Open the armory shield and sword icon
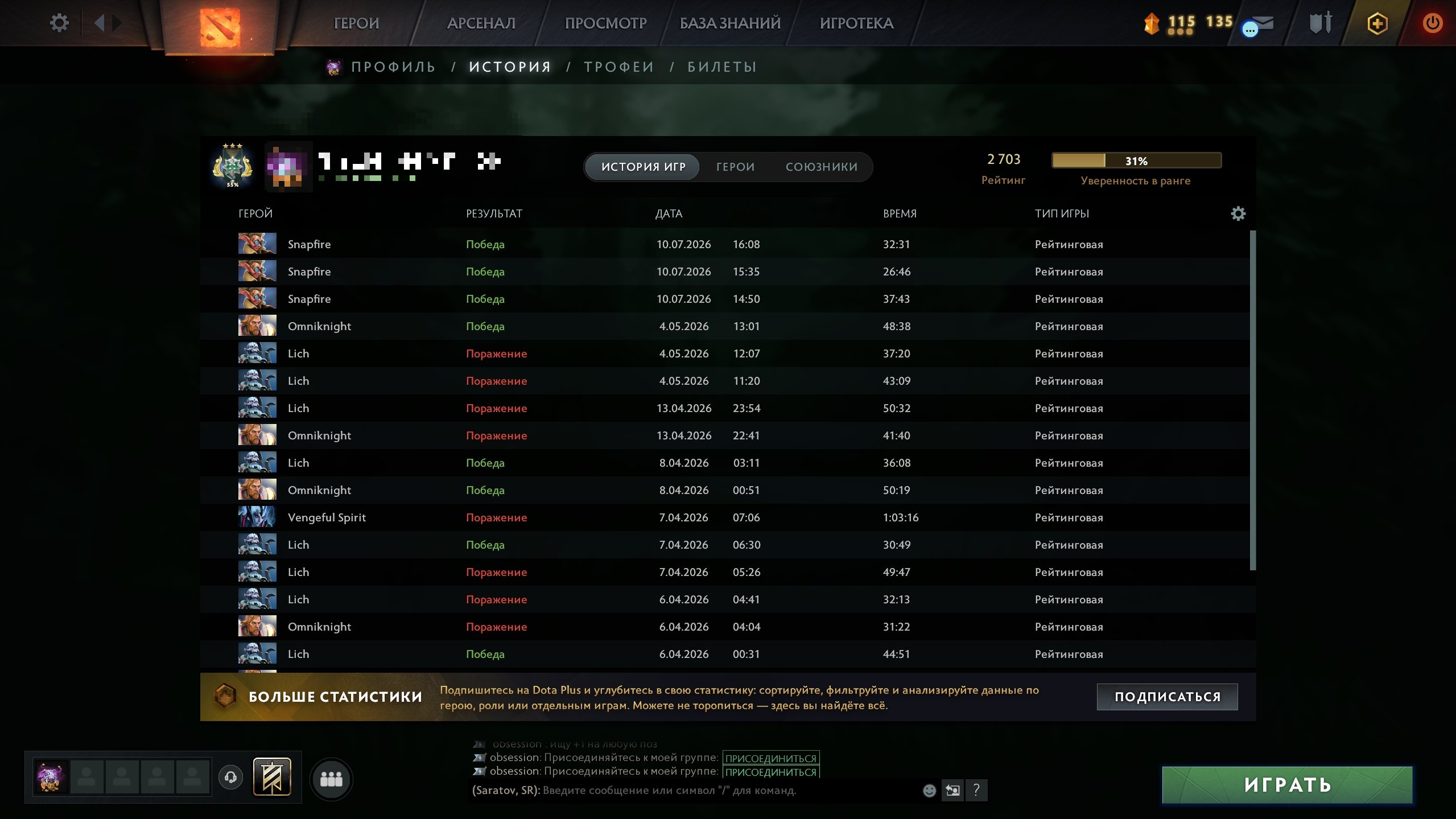Viewport: 1456px width, 819px height. pyautogui.click(x=1321, y=23)
